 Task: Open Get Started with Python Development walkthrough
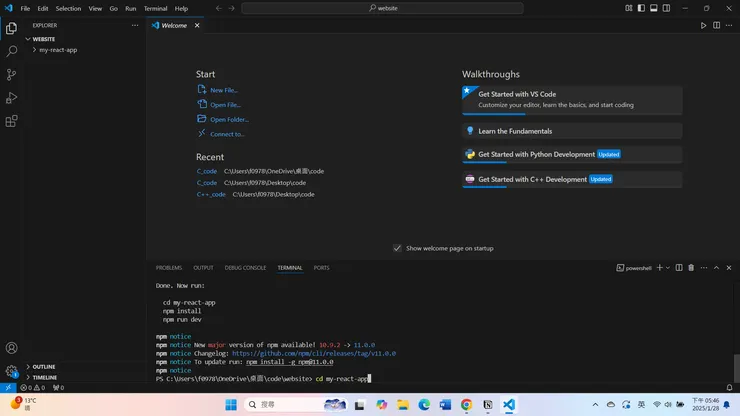572,154
